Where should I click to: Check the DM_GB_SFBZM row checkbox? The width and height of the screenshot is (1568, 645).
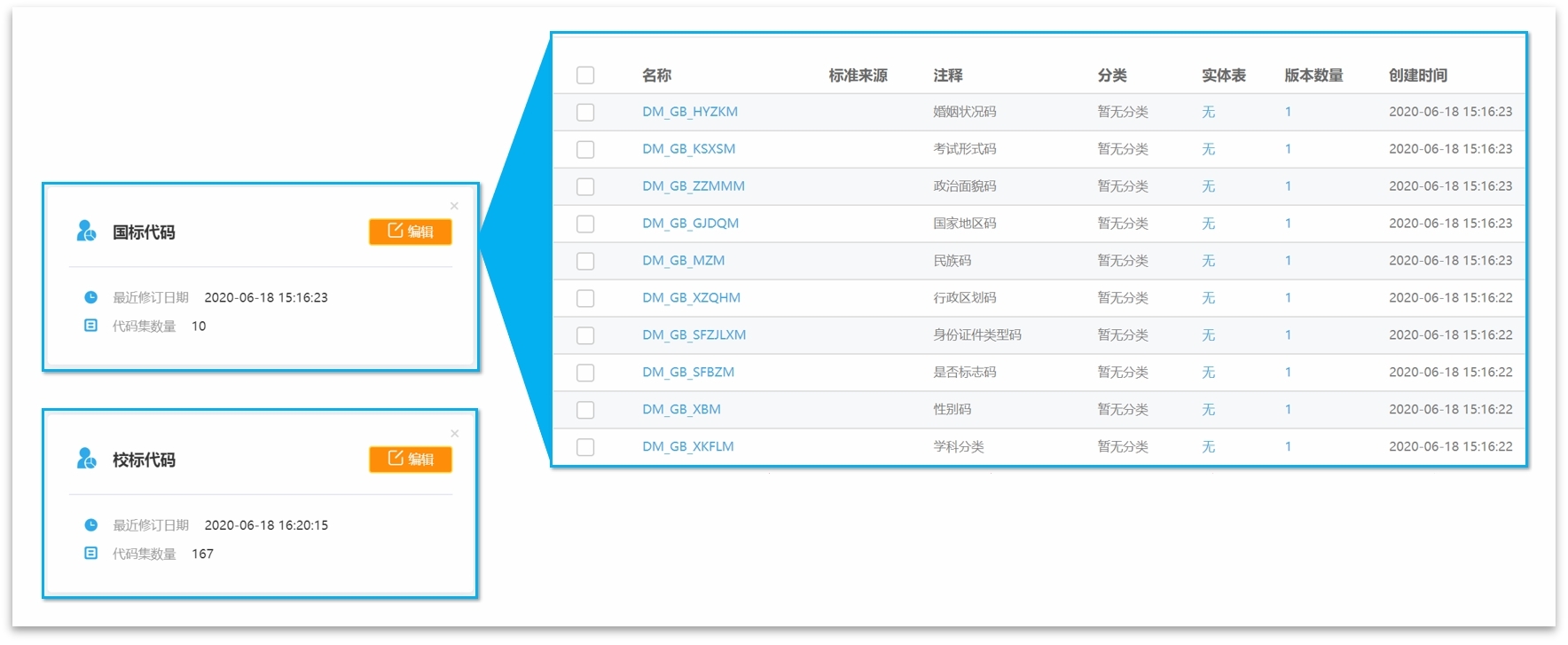[x=585, y=374]
